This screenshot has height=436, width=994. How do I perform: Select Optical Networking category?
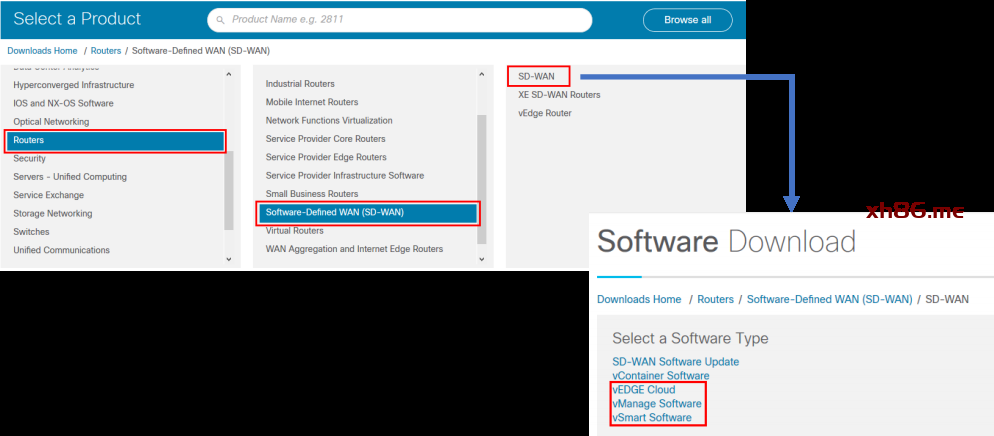(51, 122)
